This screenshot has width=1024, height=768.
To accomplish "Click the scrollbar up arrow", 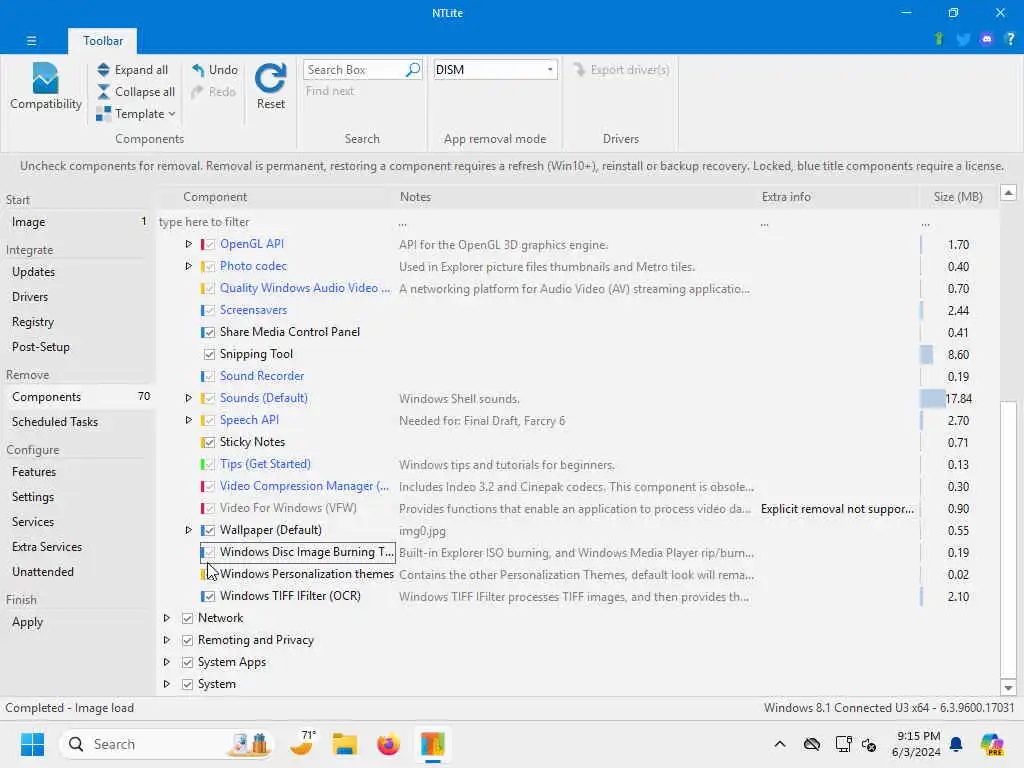I will tap(1008, 193).
